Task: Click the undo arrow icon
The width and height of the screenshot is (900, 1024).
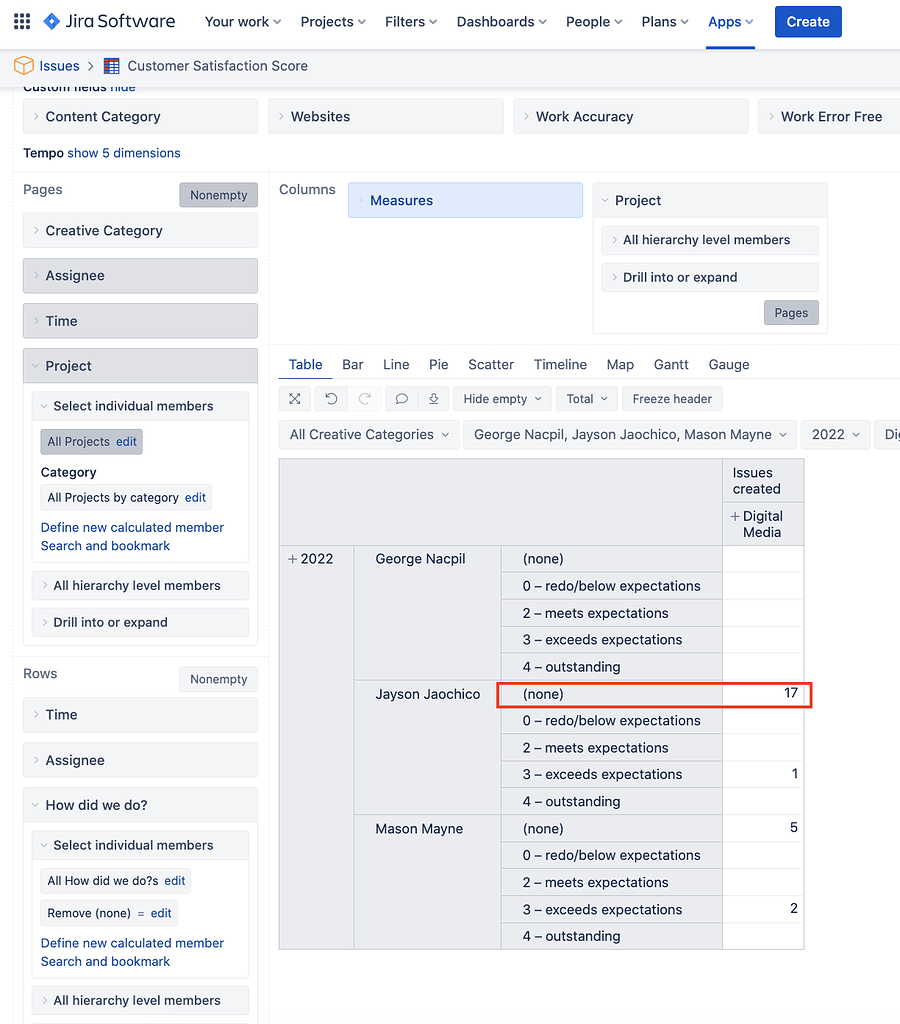Action: point(331,399)
